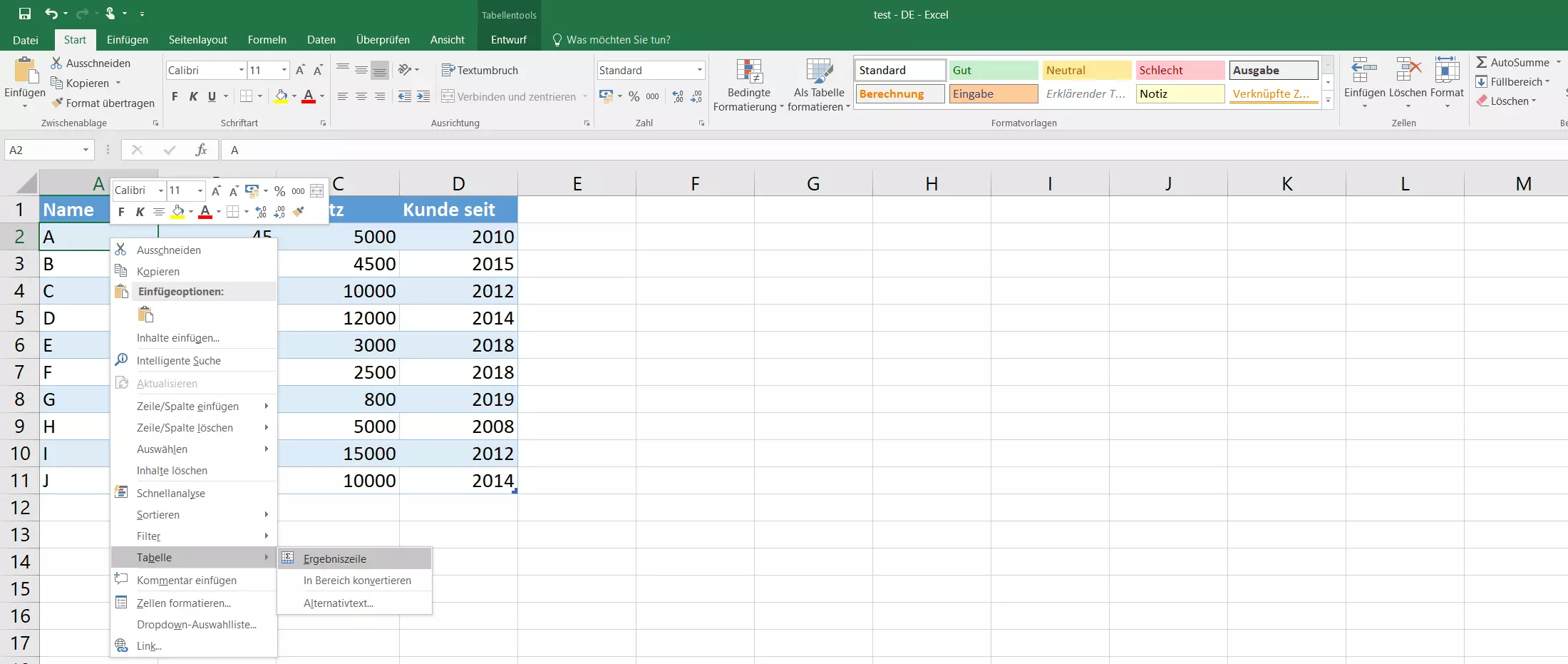Viewport: 1568px width, 664px height.
Task: Choose Ergebniszeile from Tabelle submenu
Action: pos(355,558)
